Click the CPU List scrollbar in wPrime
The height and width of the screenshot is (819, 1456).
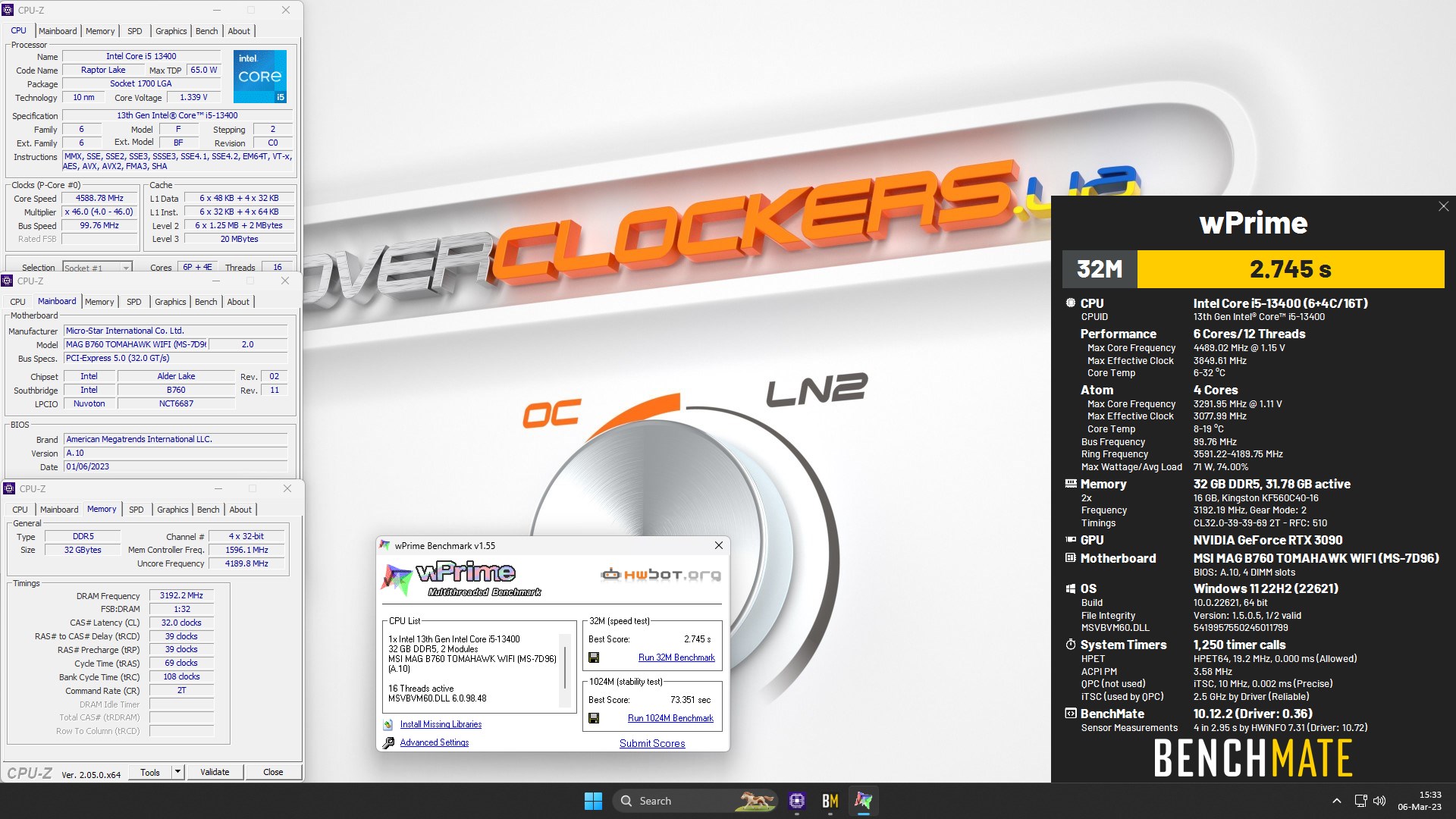click(x=565, y=670)
